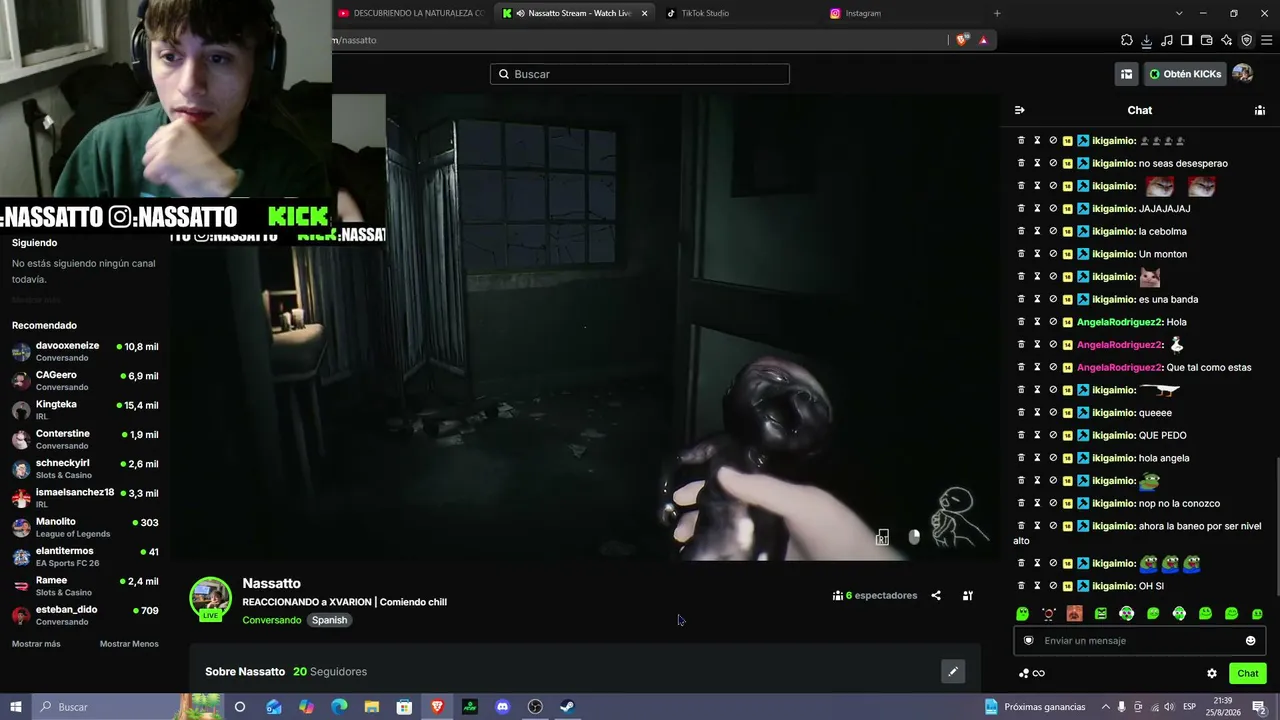
Task: Open the media control music-note icon
Action: click(1167, 40)
